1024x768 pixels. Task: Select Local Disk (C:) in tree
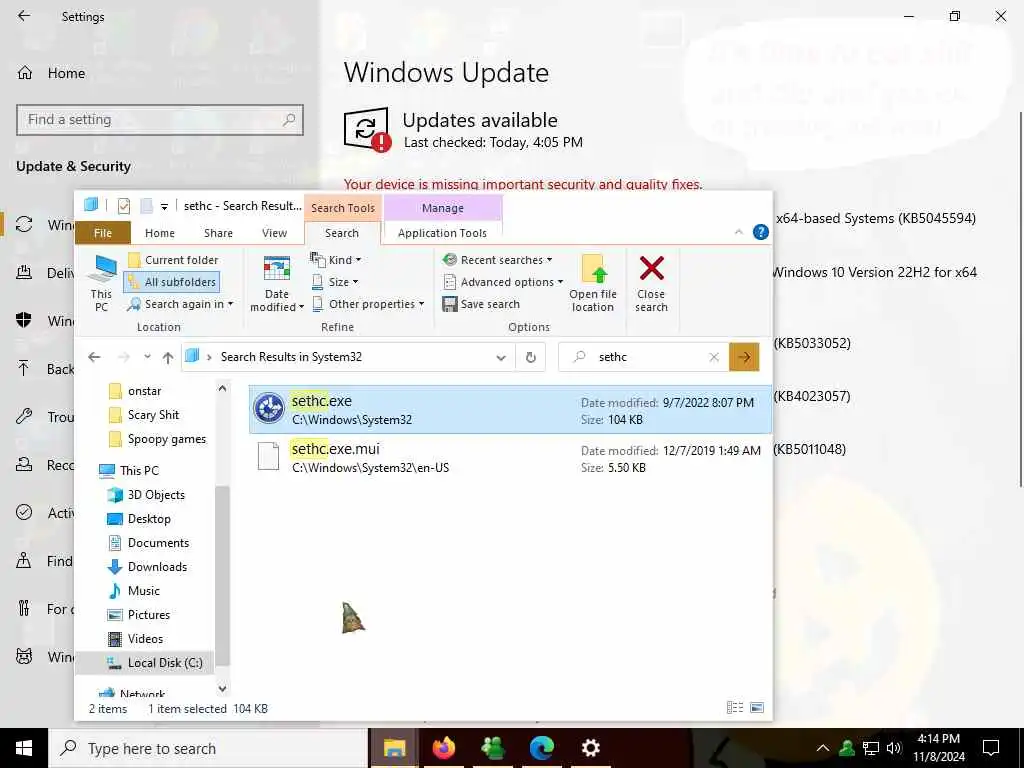[x=145, y=663]
